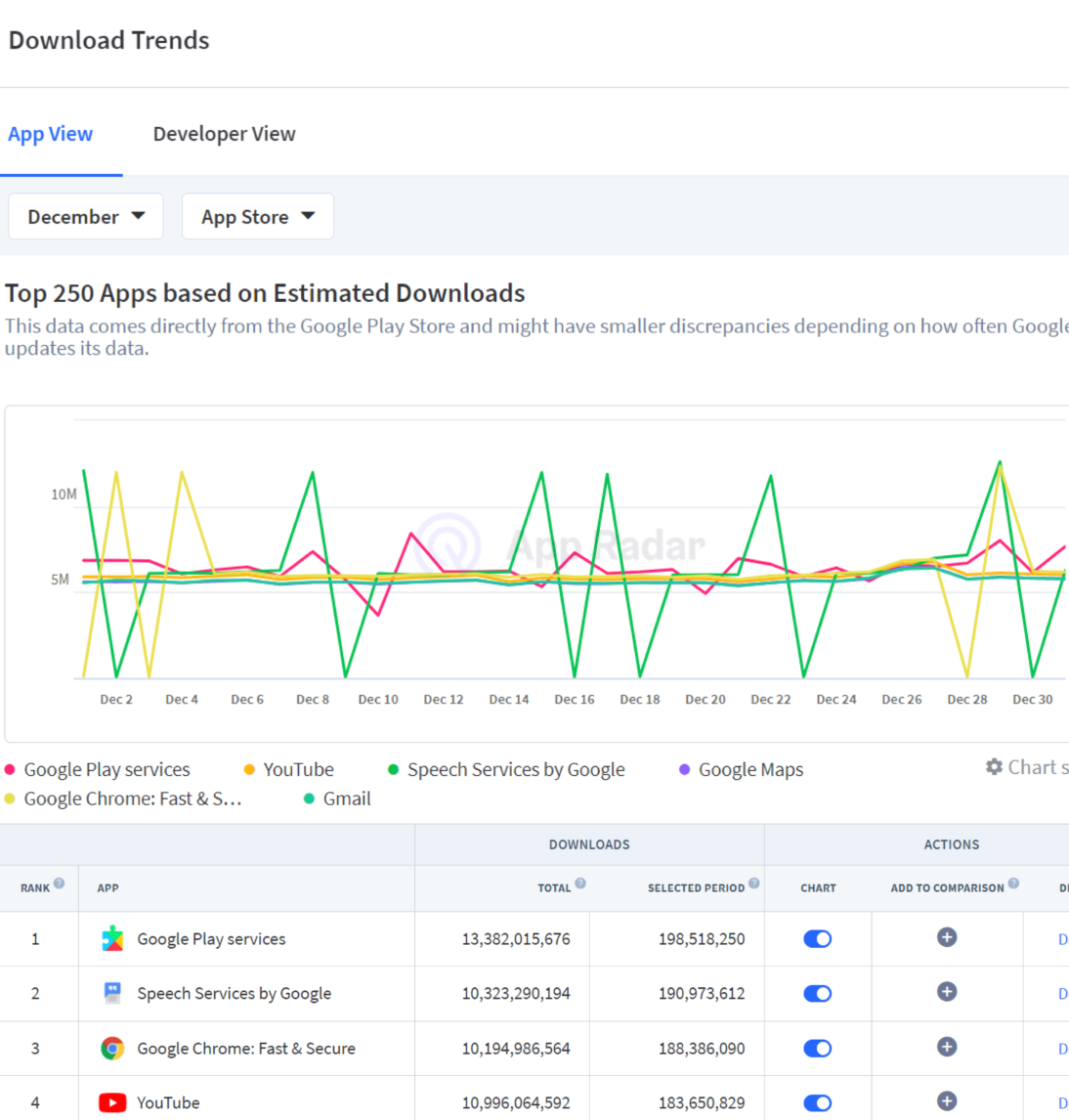This screenshot has height=1120, width=1069.
Task: Click selected period value 188,386,090
Action: pyautogui.click(x=702, y=1049)
